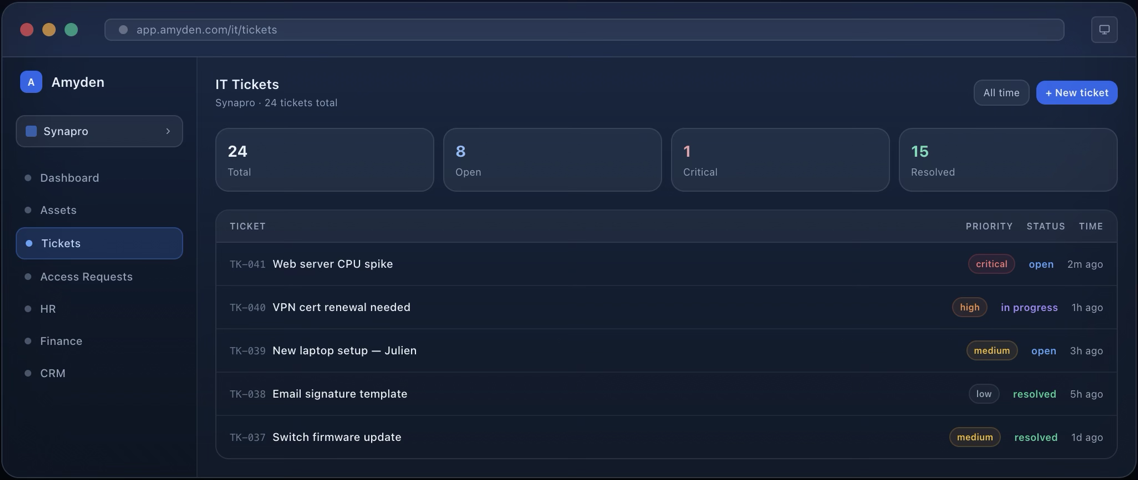Click ticket ID TK-039
Viewport: 1138px width, 480px height.
[x=247, y=351]
